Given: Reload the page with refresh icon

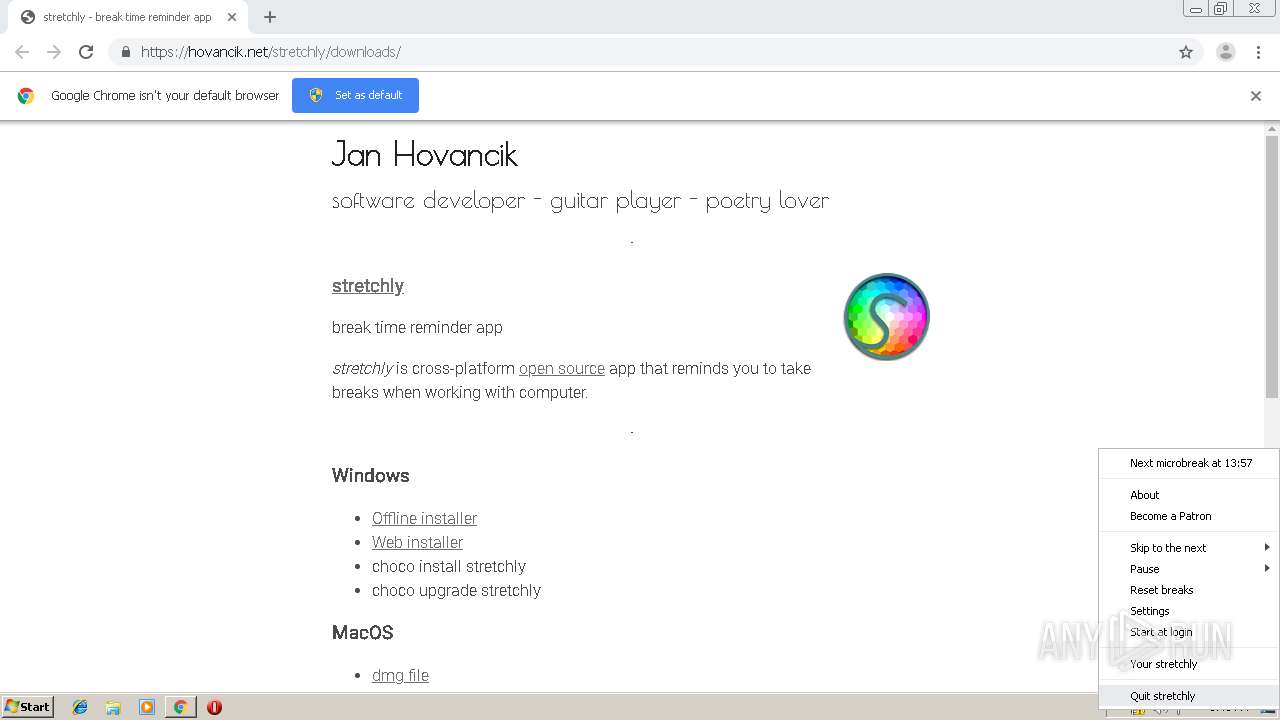Looking at the screenshot, I should pos(86,52).
